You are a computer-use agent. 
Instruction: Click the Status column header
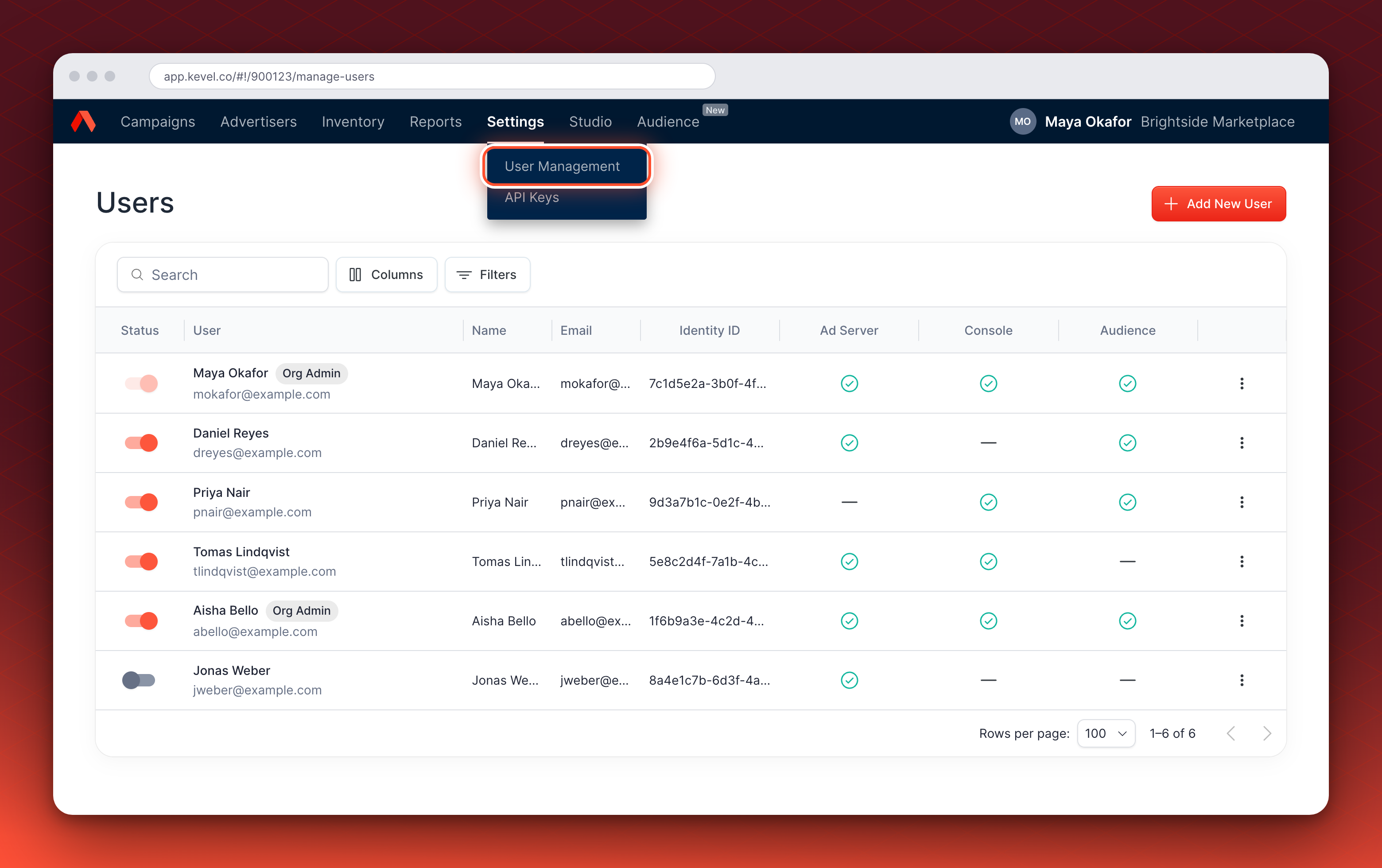[140, 330]
